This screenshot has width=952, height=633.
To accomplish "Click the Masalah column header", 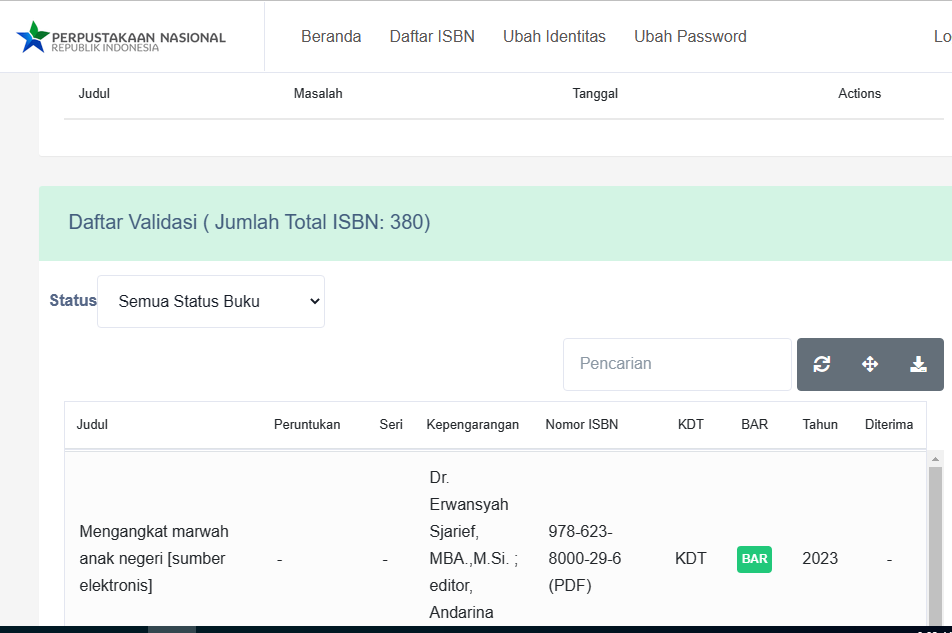I will [318, 93].
